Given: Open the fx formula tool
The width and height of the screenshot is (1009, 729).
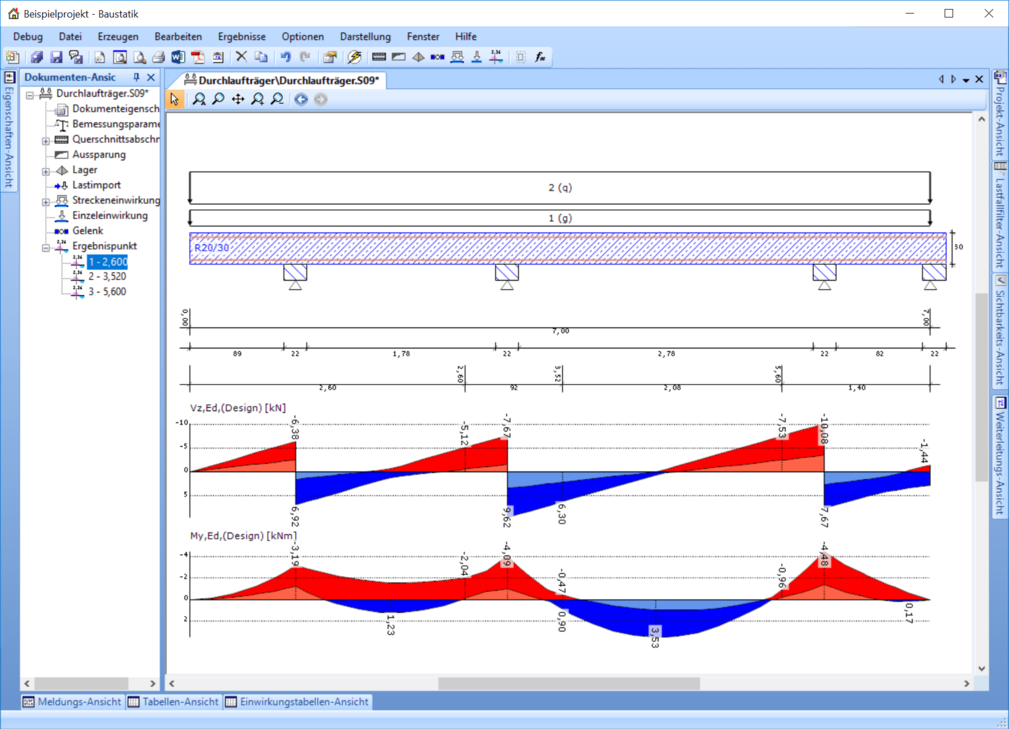Looking at the screenshot, I should click(540, 58).
